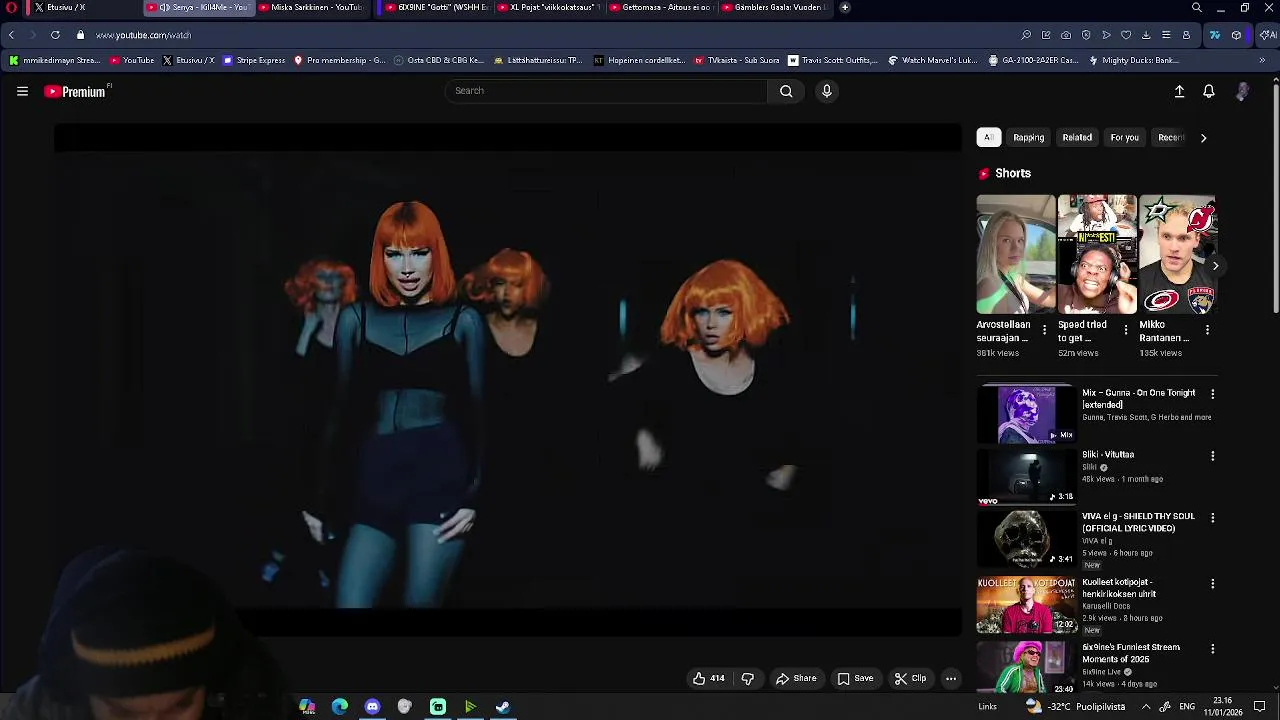Open options for Kuolleet kotipojat video
The height and width of the screenshot is (720, 1280).
[x=1212, y=583]
